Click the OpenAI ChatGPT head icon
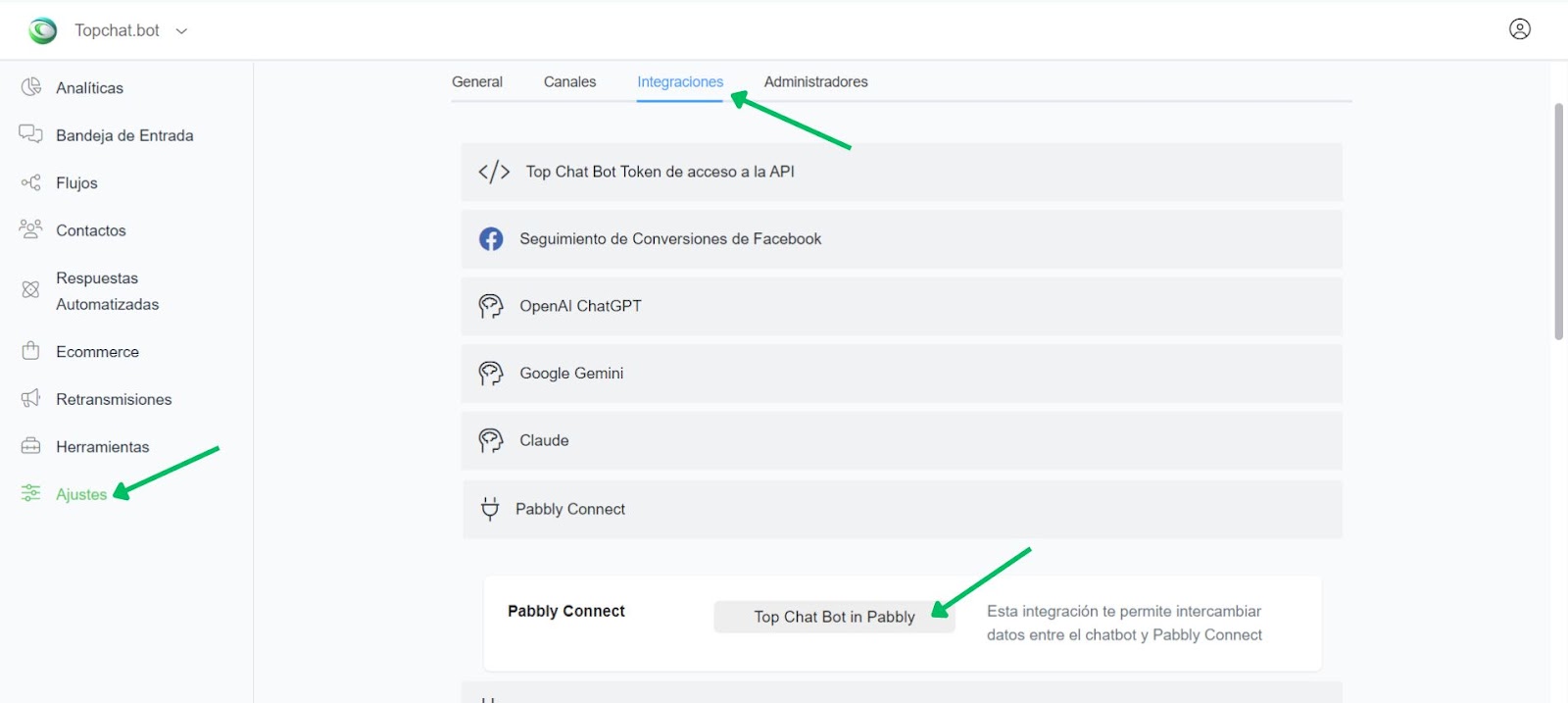The width and height of the screenshot is (1568, 703). tap(491, 307)
